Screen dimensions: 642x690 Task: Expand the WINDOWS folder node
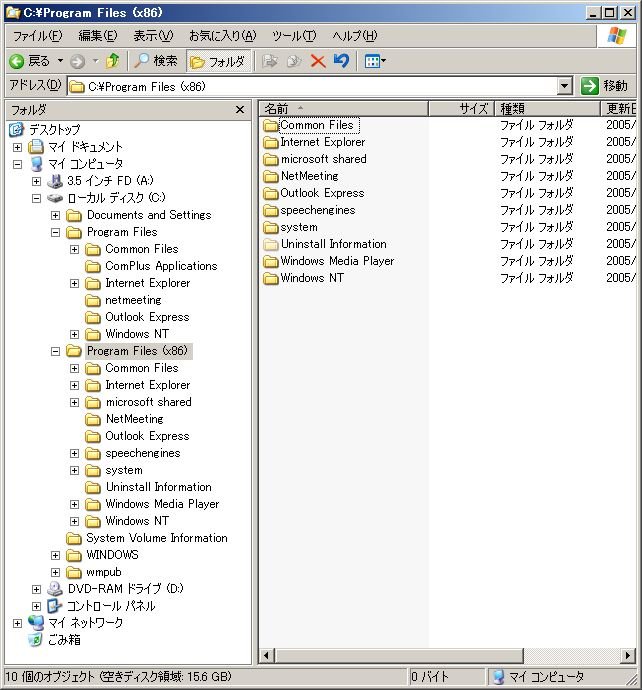(x=55, y=555)
